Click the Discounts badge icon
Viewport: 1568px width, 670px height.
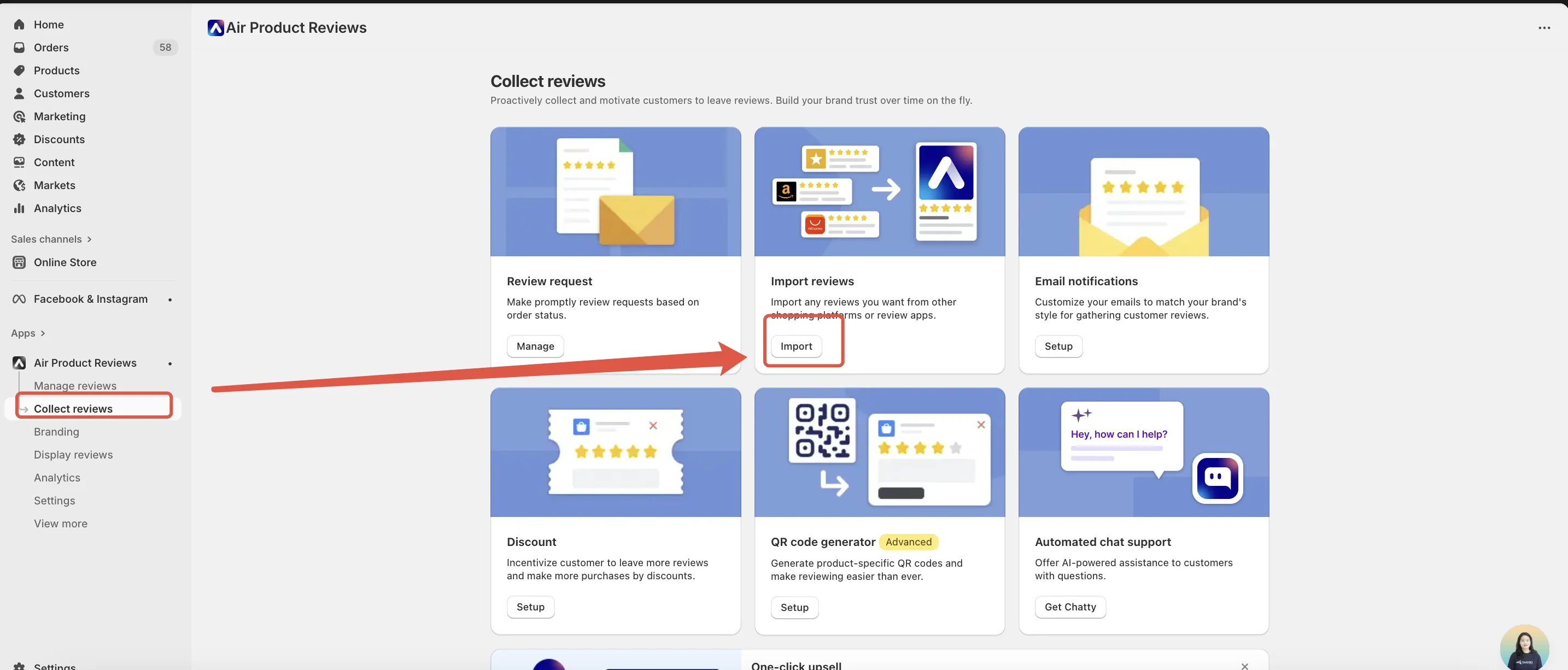[20, 139]
